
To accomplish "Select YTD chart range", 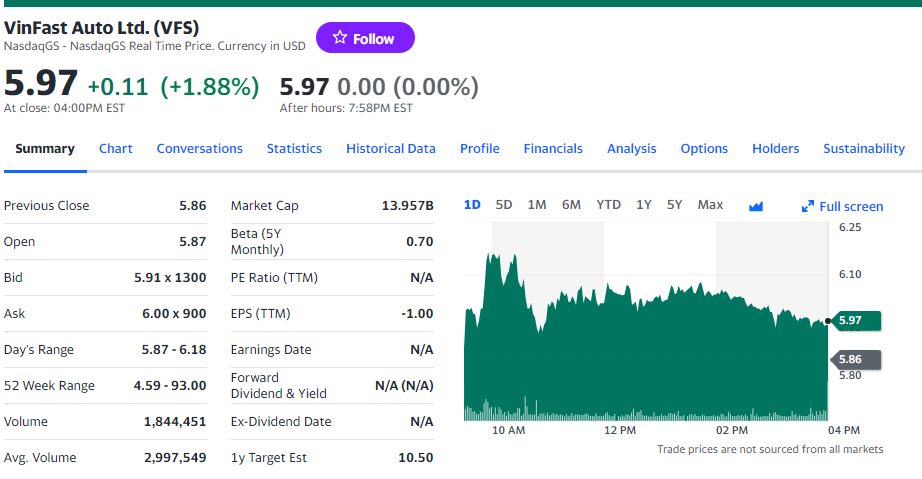I will (608, 205).
